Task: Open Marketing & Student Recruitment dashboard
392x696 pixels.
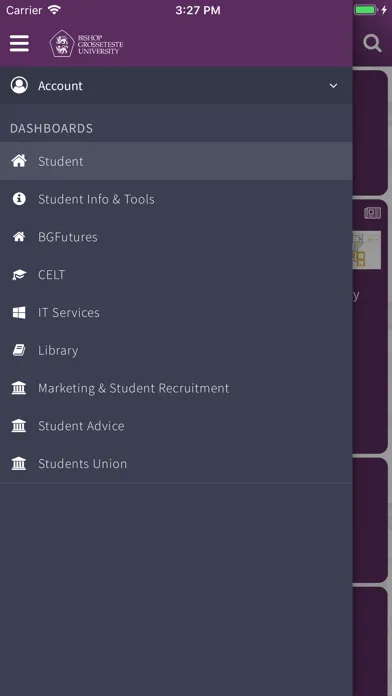Action: point(176,388)
